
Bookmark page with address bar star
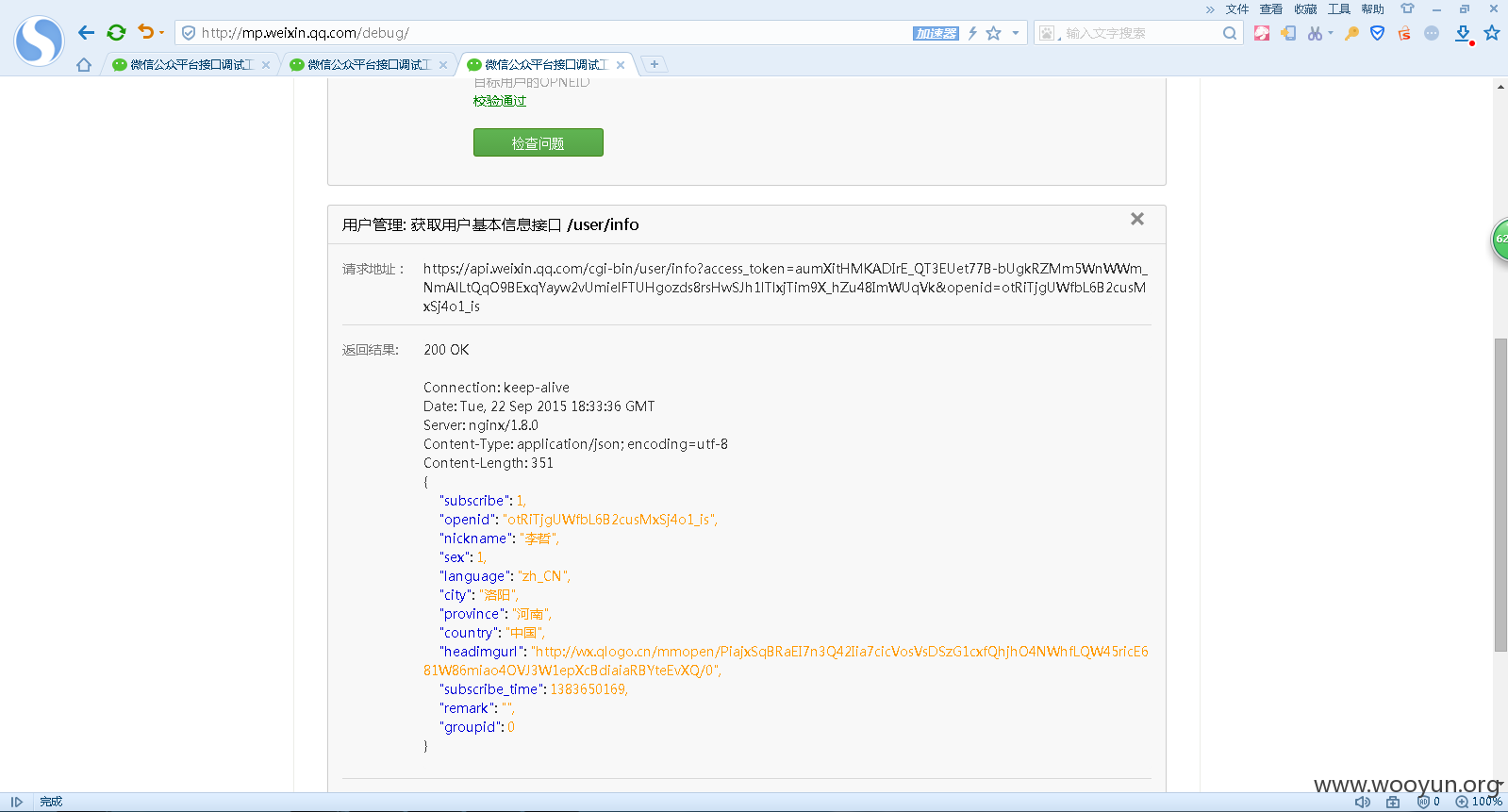[993, 33]
